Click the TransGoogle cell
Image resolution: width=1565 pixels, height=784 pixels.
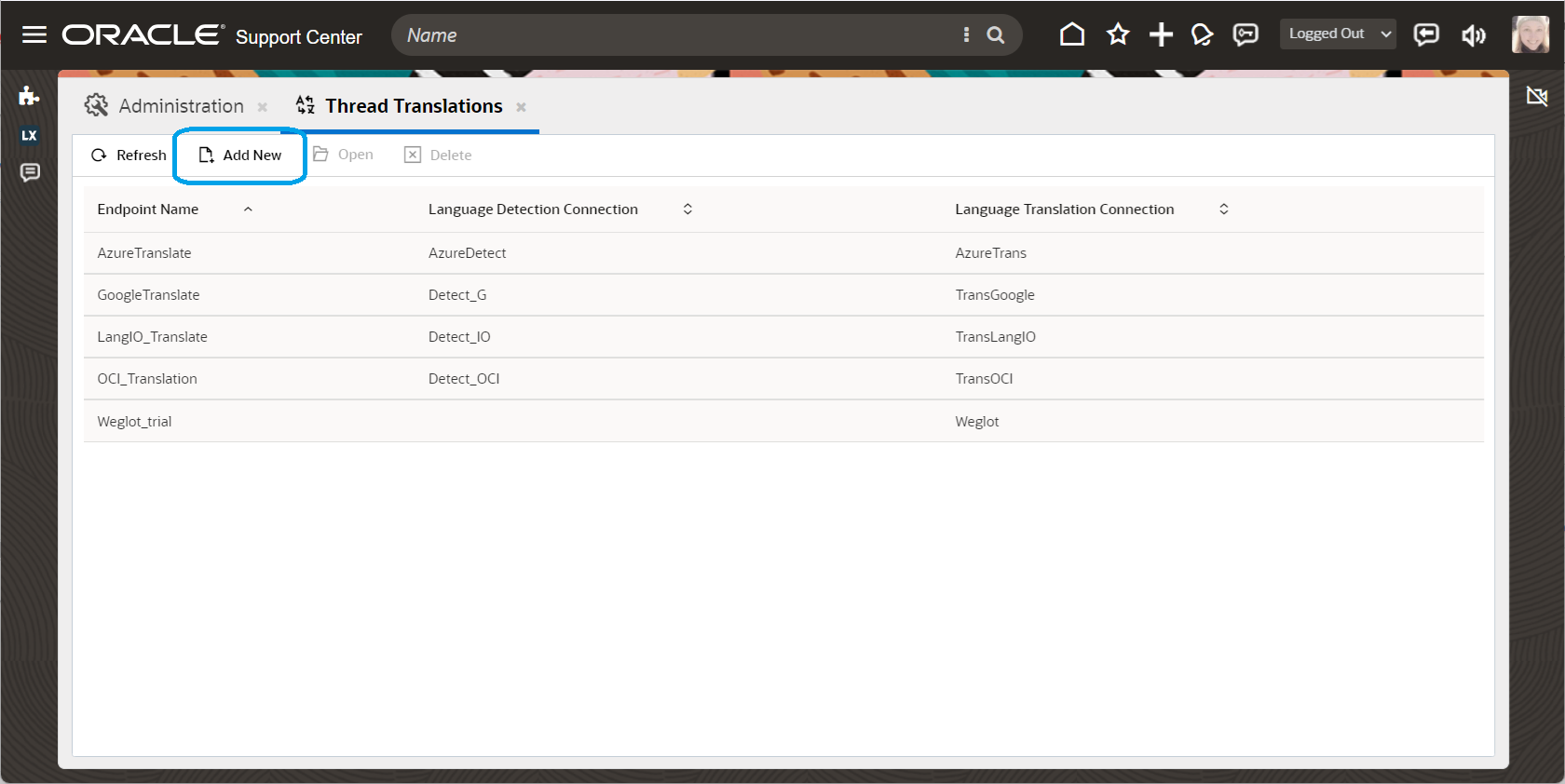pyautogui.click(x=995, y=295)
